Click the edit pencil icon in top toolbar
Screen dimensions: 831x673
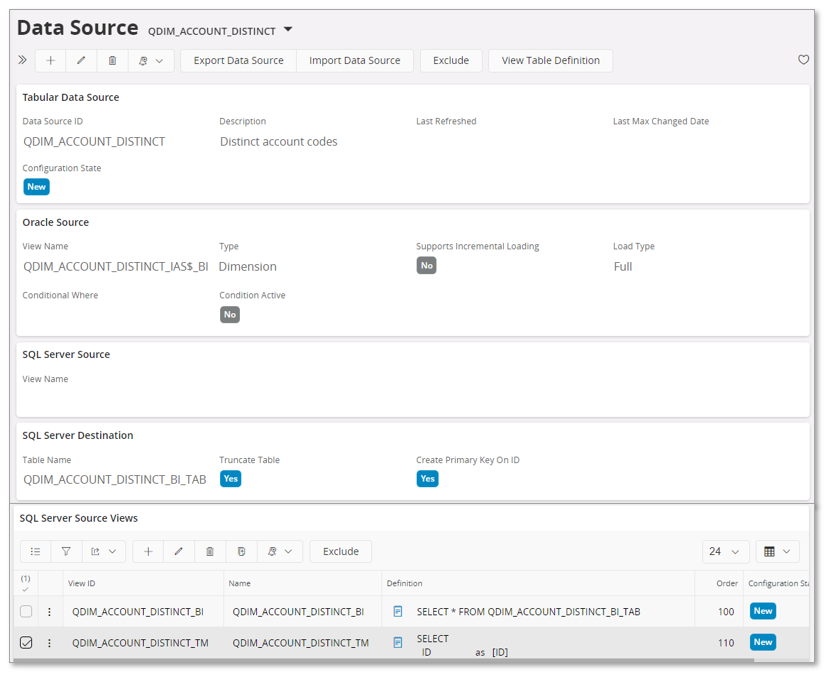point(81,61)
